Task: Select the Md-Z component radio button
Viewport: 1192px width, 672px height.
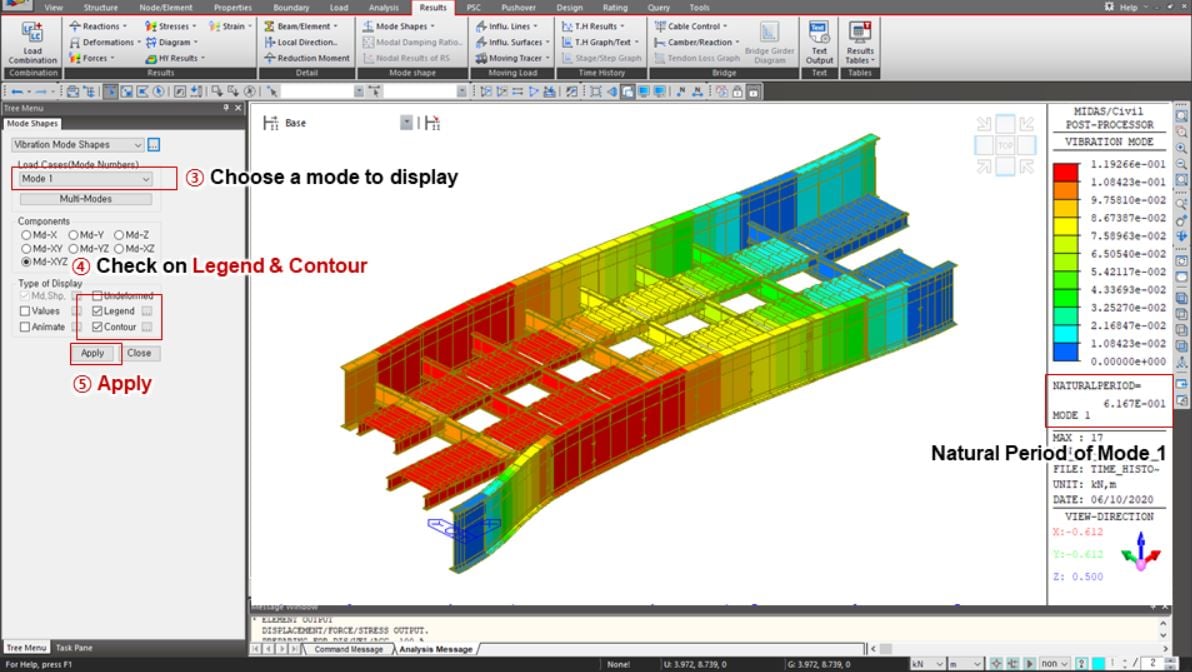Action: [x=119, y=236]
